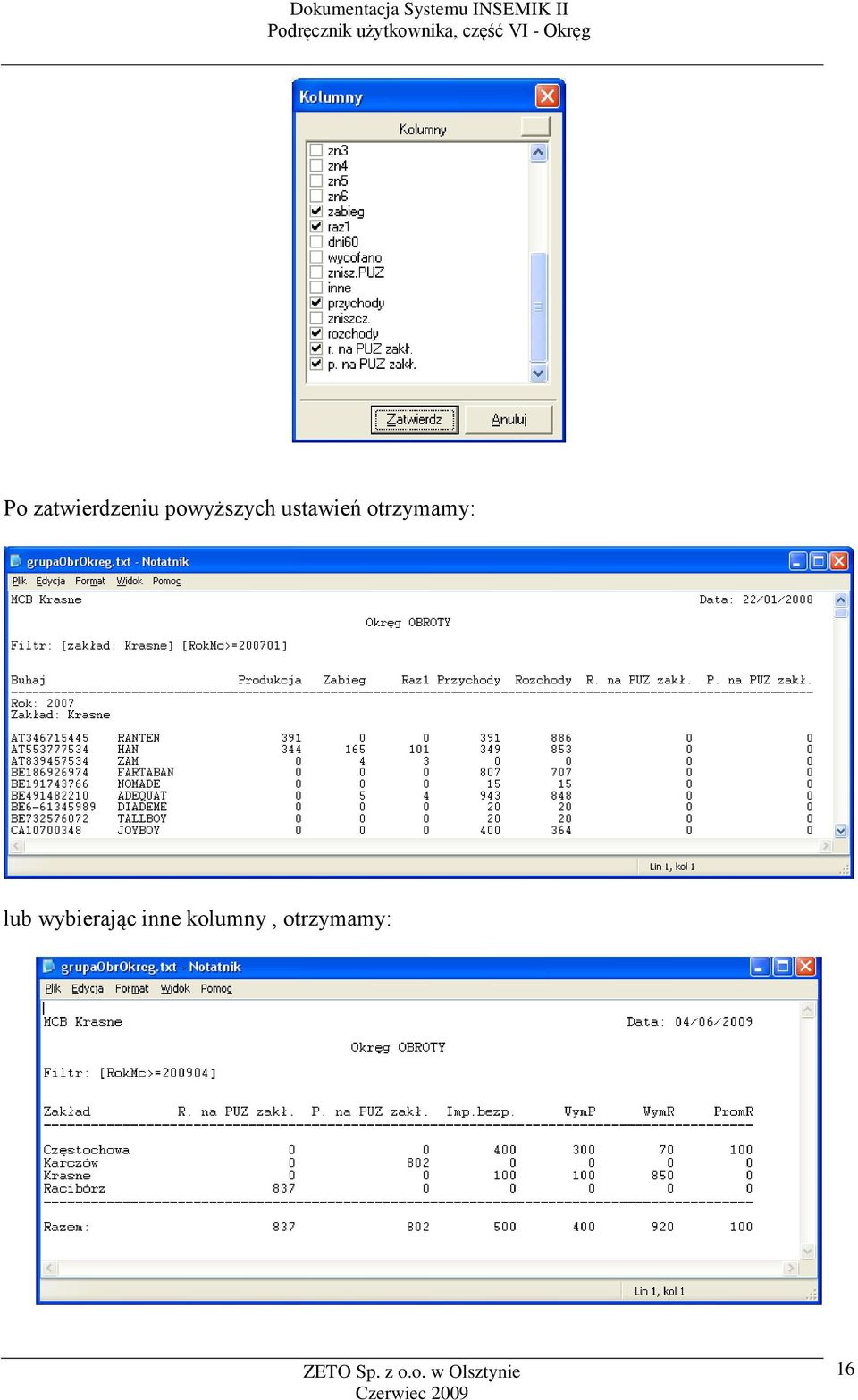Click vertical scroll-down arrow in first Notatnik

840,831
